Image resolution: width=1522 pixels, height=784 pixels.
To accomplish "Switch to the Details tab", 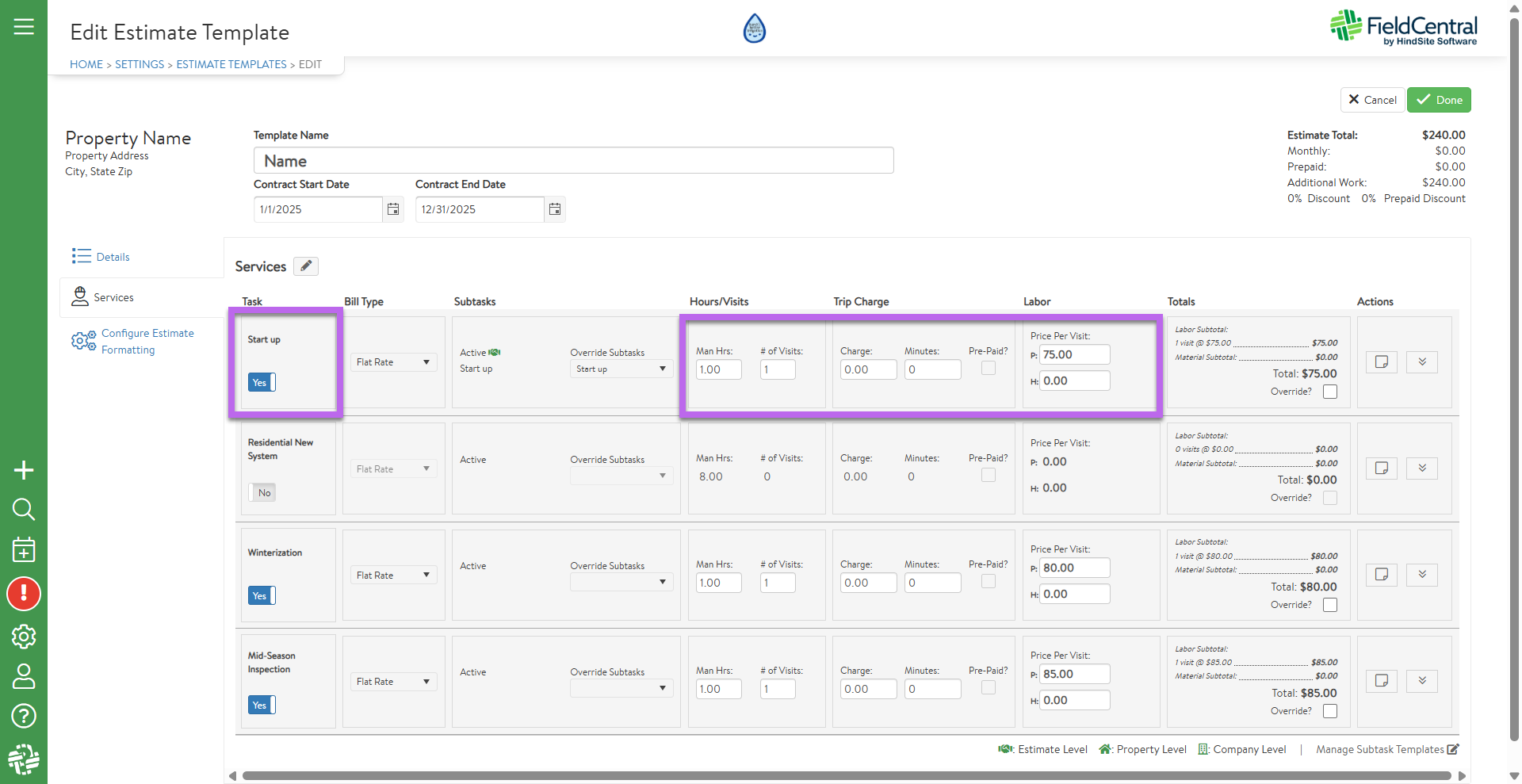I will [113, 257].
